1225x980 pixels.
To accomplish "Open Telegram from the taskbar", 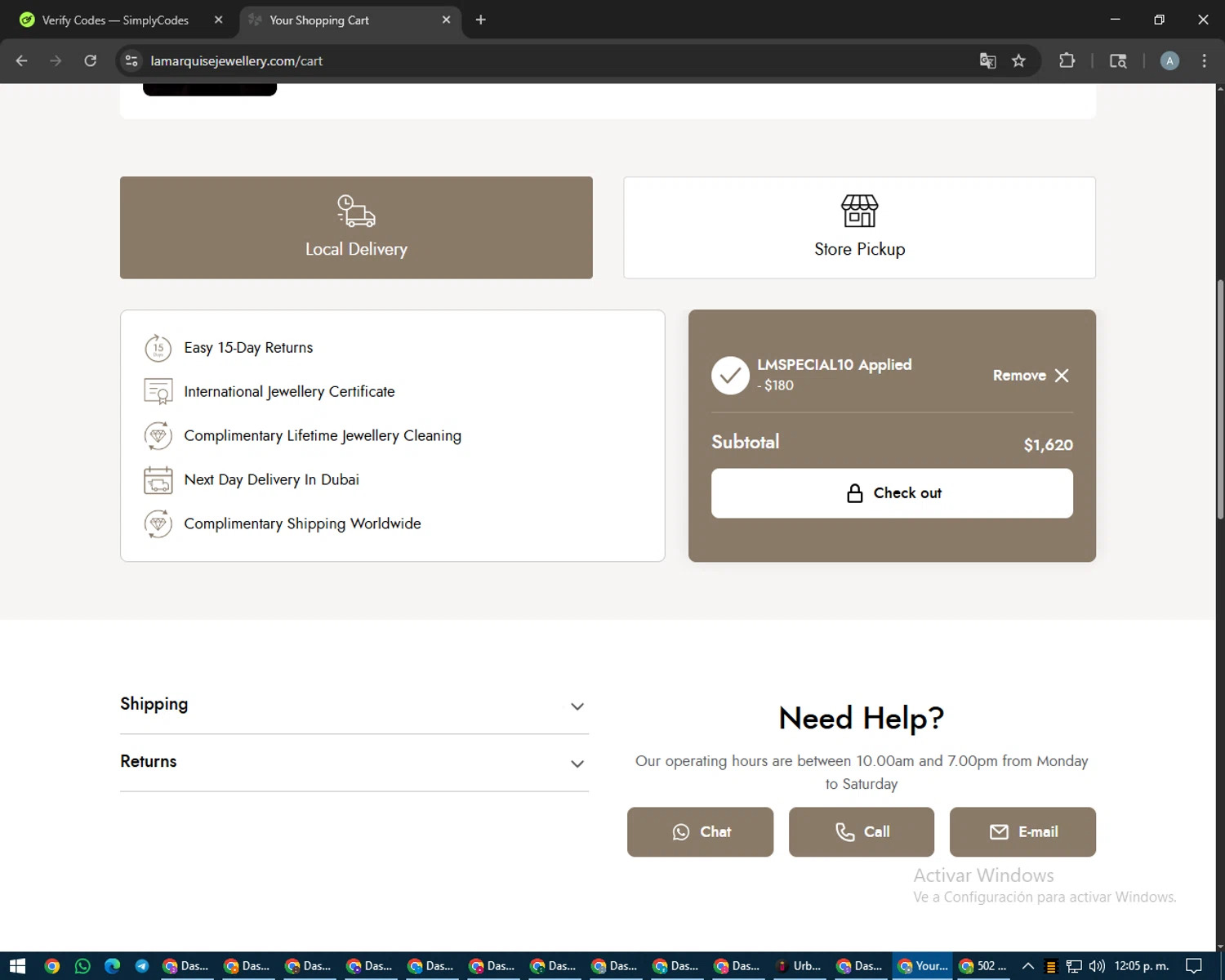I will (142, 966).
